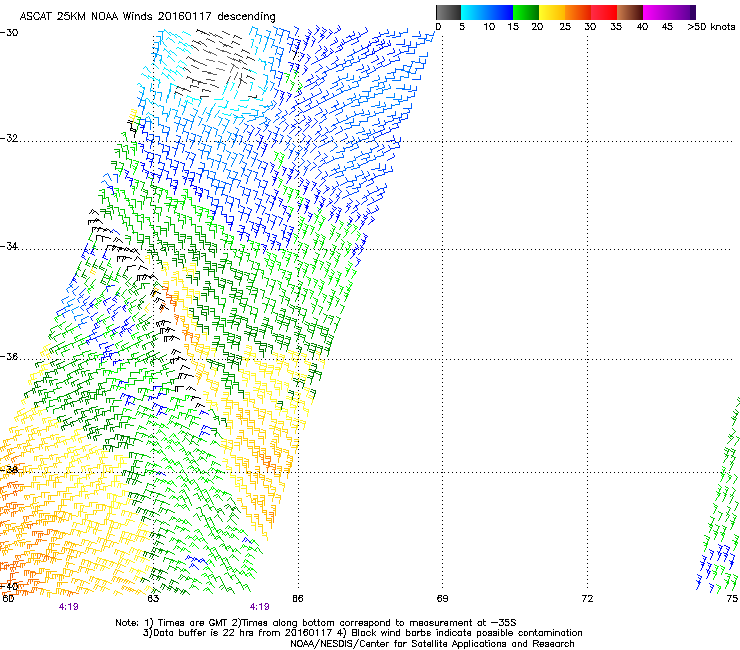The width and height of the screenshot is (740, 650).
Task: Click the yellow 20–25 knots color bar segment
Action: click(552, 12)
